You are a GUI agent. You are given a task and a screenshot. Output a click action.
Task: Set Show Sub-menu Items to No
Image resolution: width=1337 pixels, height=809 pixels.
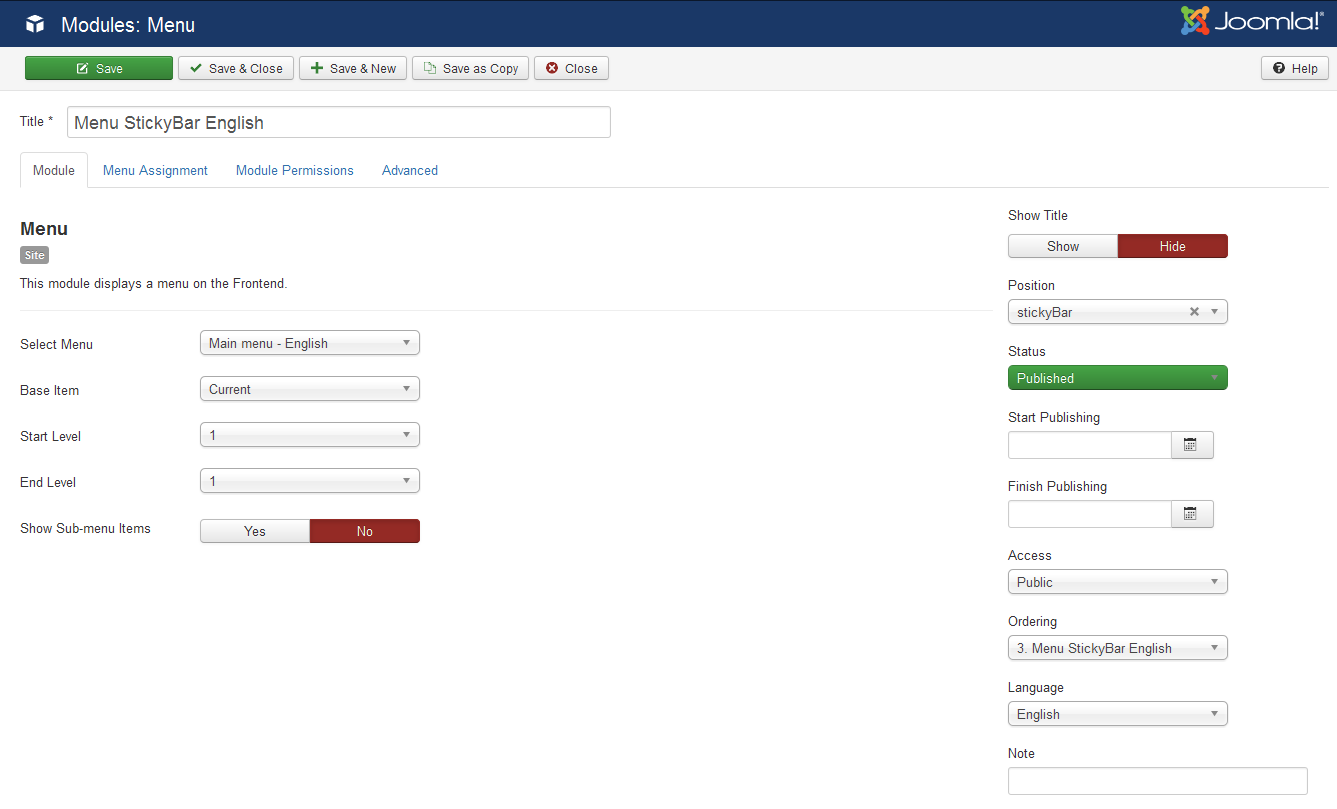pos(365,531)
